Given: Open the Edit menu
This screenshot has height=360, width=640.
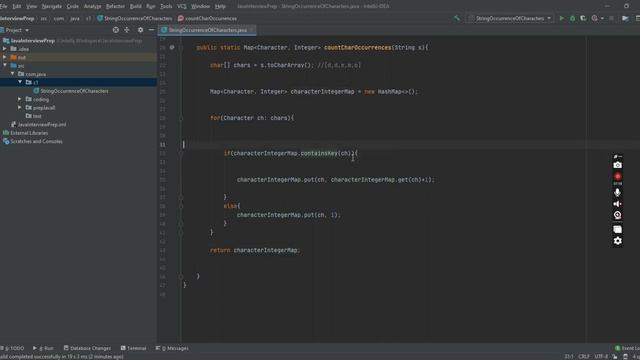Looking at the screenshot, I should [x=17, y=7].
